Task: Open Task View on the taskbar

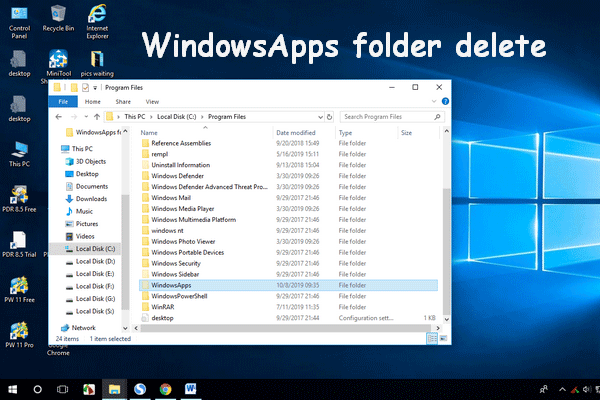Action: click(63, 388)
